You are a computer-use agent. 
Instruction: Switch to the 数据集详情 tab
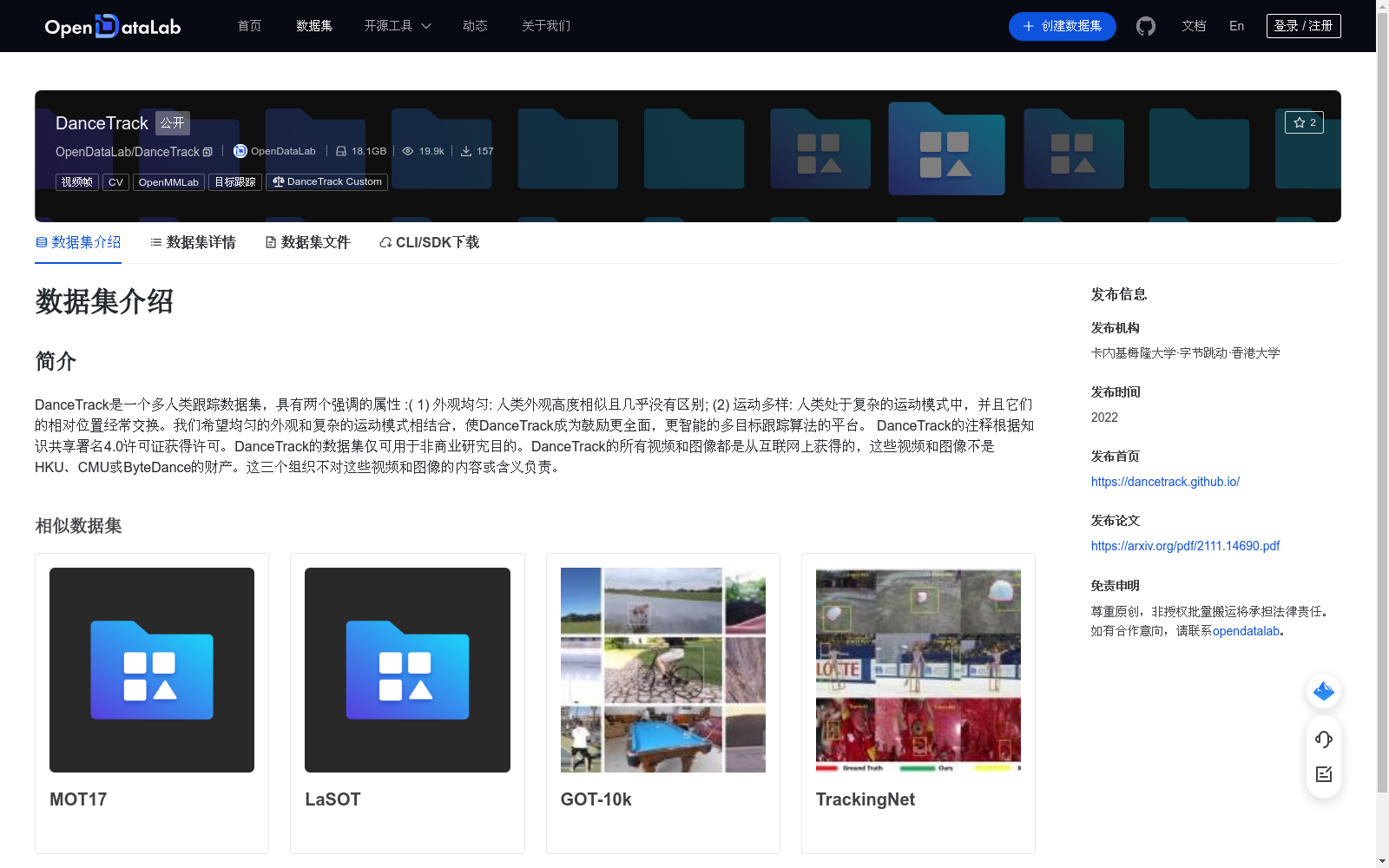193,242
